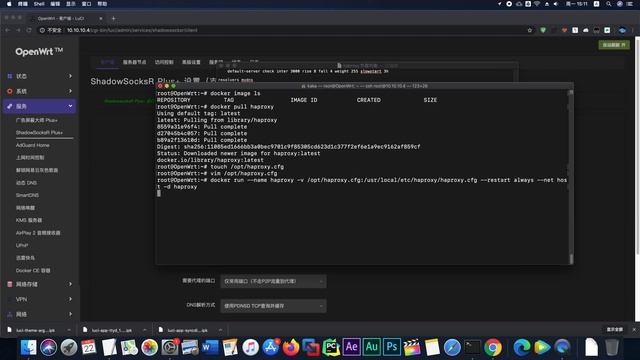Open 动态 DNS in the sidebar
The width and height of the screenshot is (640, 360).
pyautogui.click(x=26, y=182)
